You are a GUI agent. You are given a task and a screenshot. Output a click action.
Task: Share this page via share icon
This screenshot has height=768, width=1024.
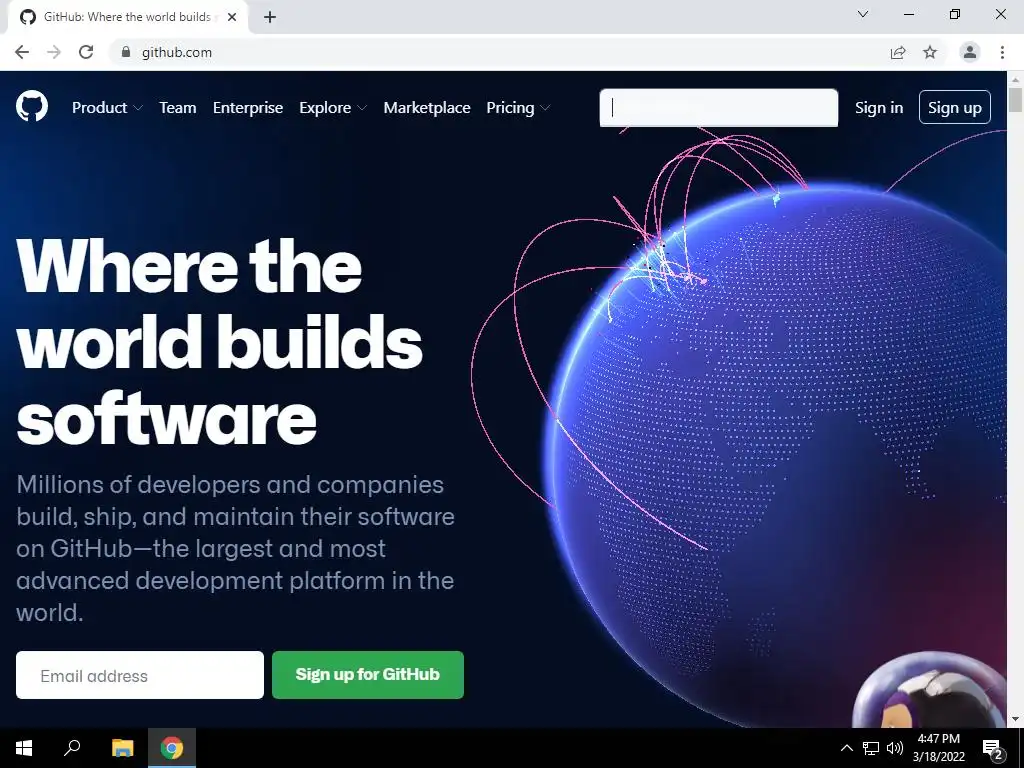click(898, 52)
